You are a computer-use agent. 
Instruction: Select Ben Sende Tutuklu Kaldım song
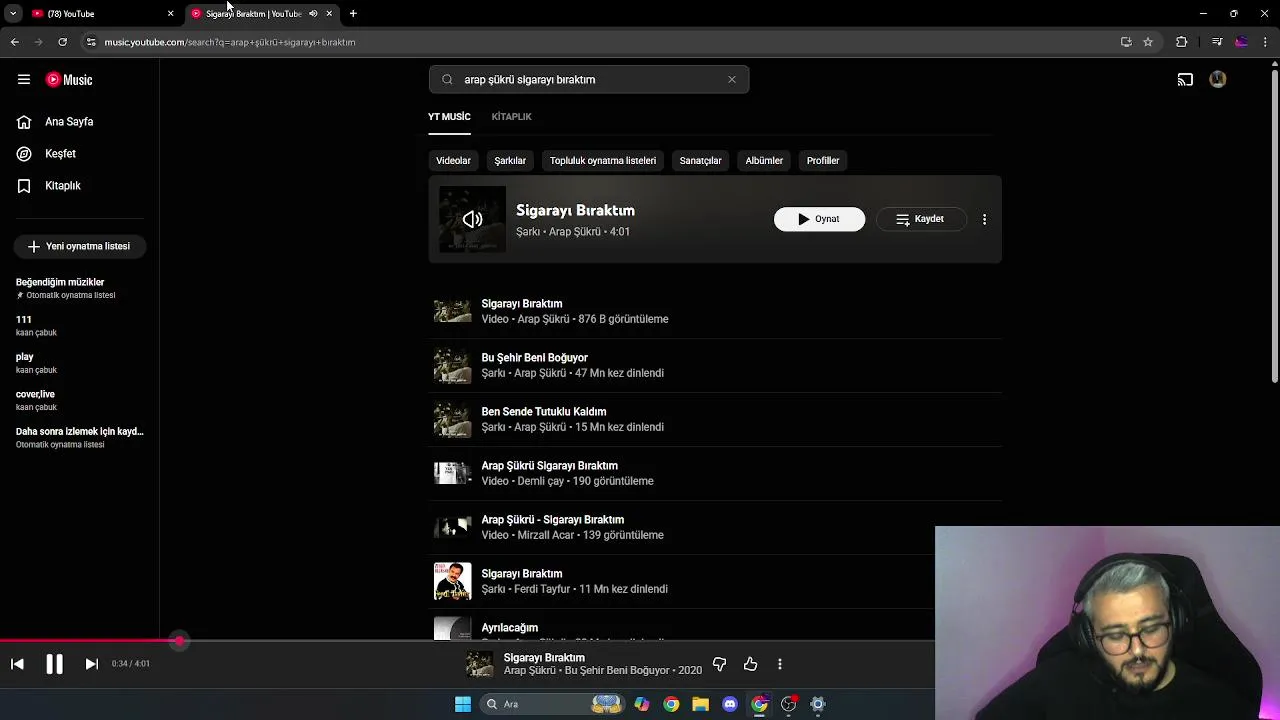(715, 419)
